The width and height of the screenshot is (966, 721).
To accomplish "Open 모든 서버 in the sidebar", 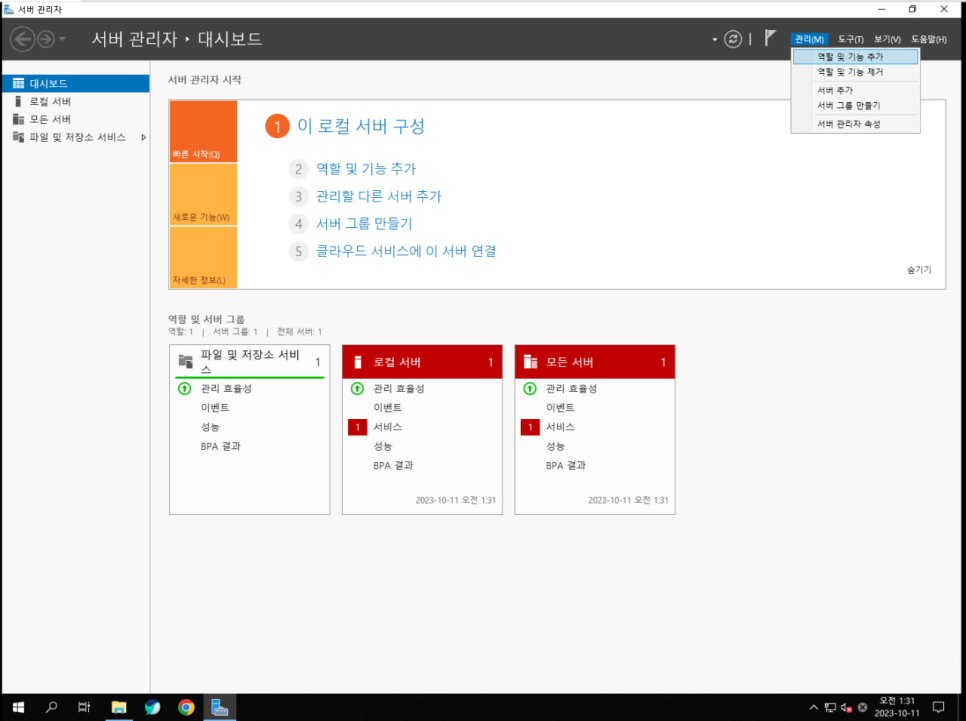I will (50, 119).
